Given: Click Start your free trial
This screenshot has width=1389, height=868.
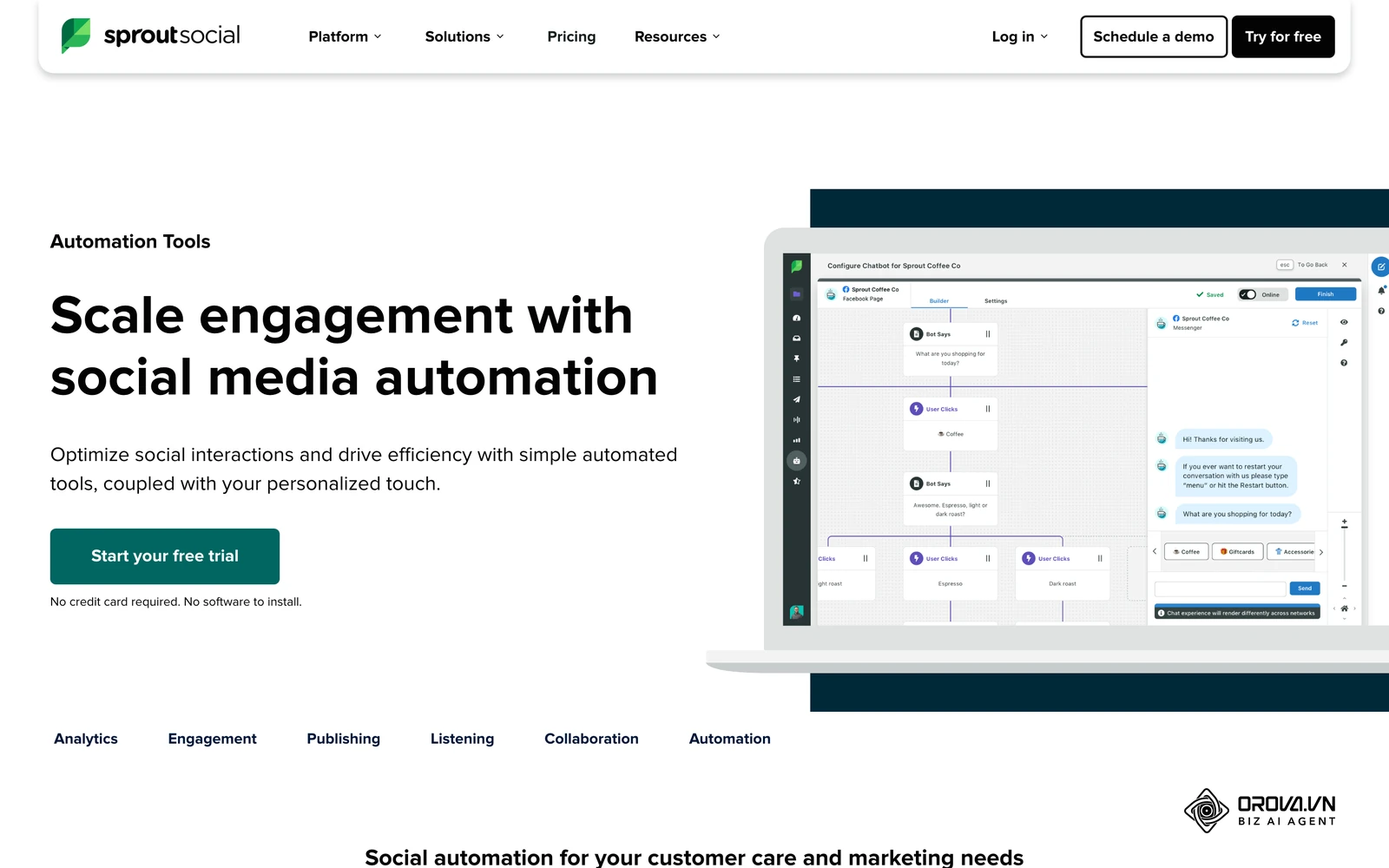Looking at the screenshot, I should 165,556.
